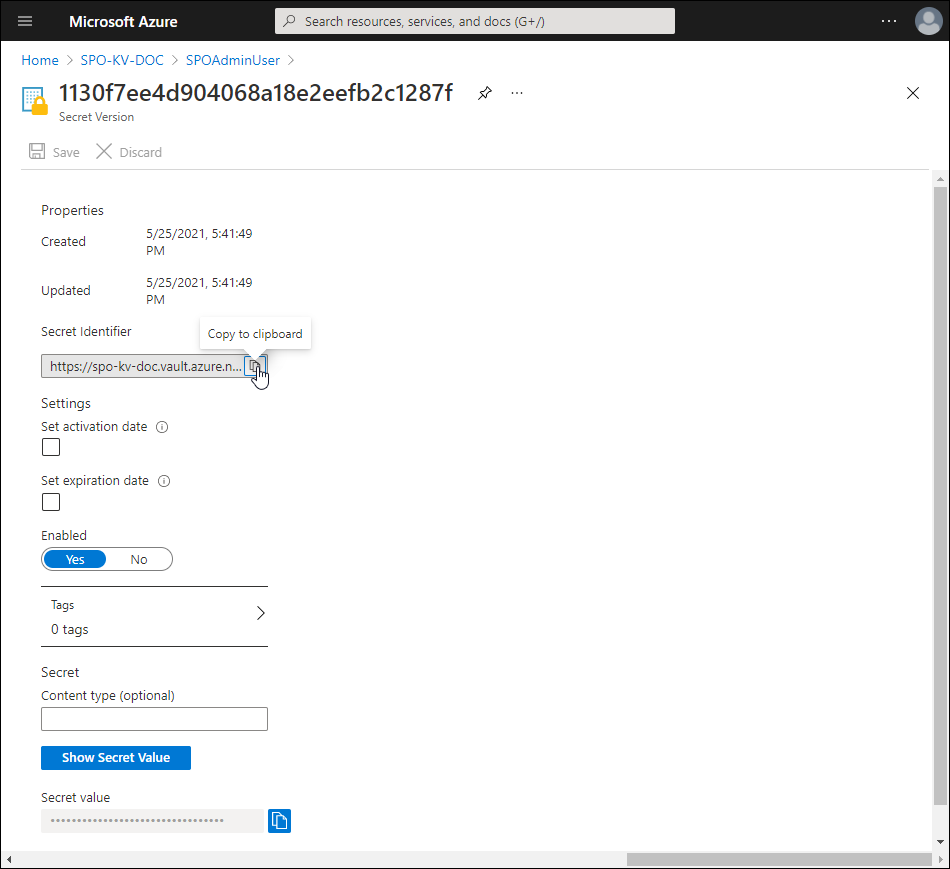Close the Secret Version blade
950x869 pixels.
(x=912, y=93)
